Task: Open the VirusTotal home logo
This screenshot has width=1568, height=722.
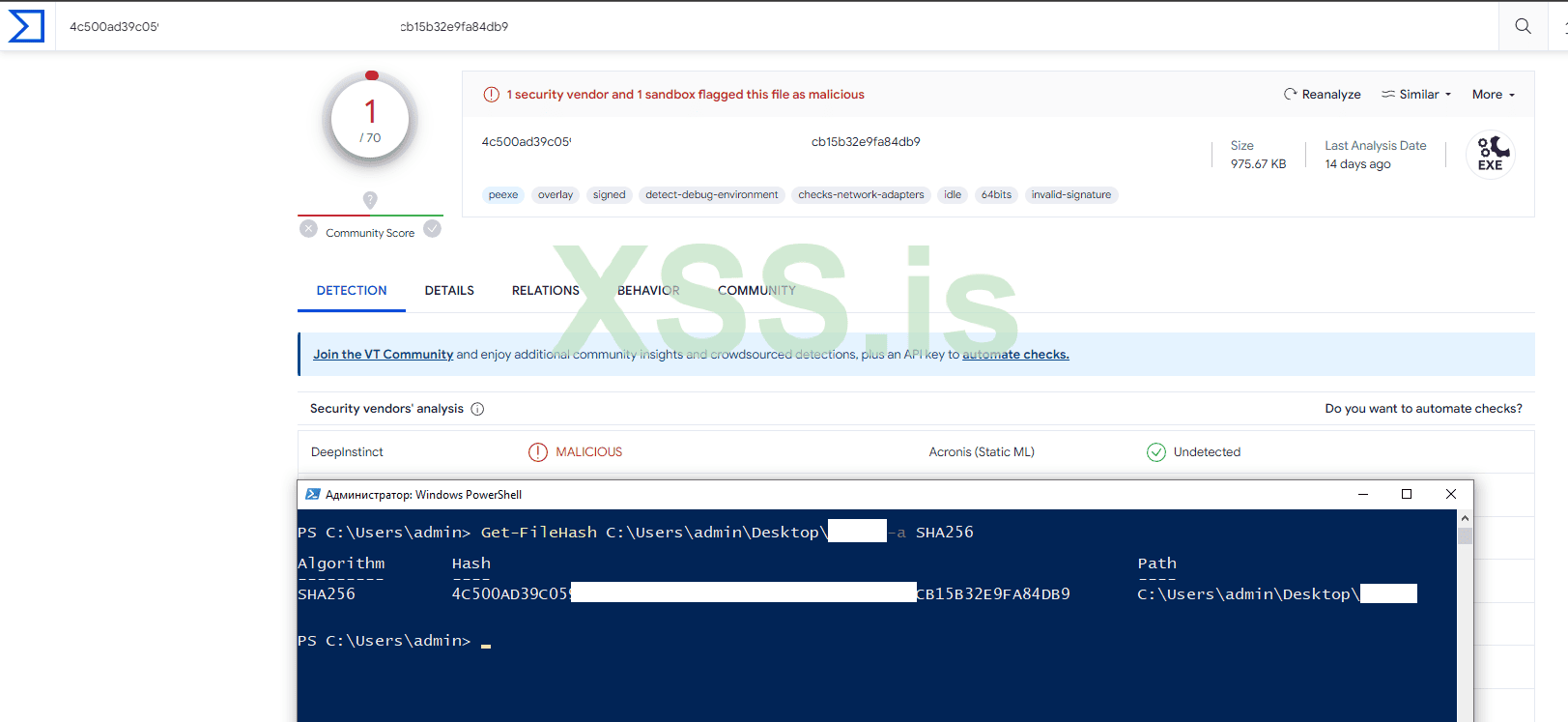Action: pyautogui.click(x=26, y=26)
